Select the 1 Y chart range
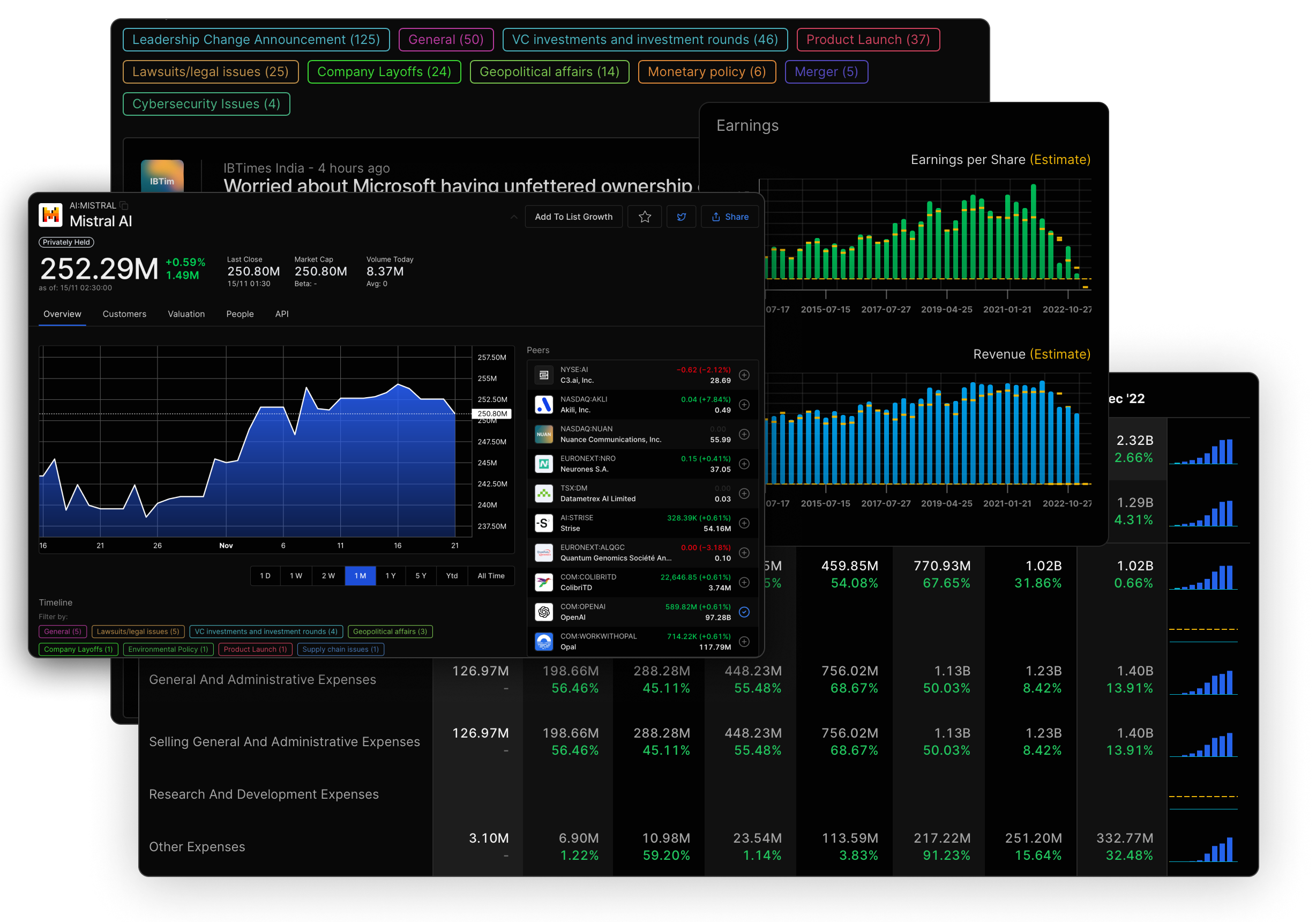This screenshot has width=1316, height=922. [x=391, y=576]
